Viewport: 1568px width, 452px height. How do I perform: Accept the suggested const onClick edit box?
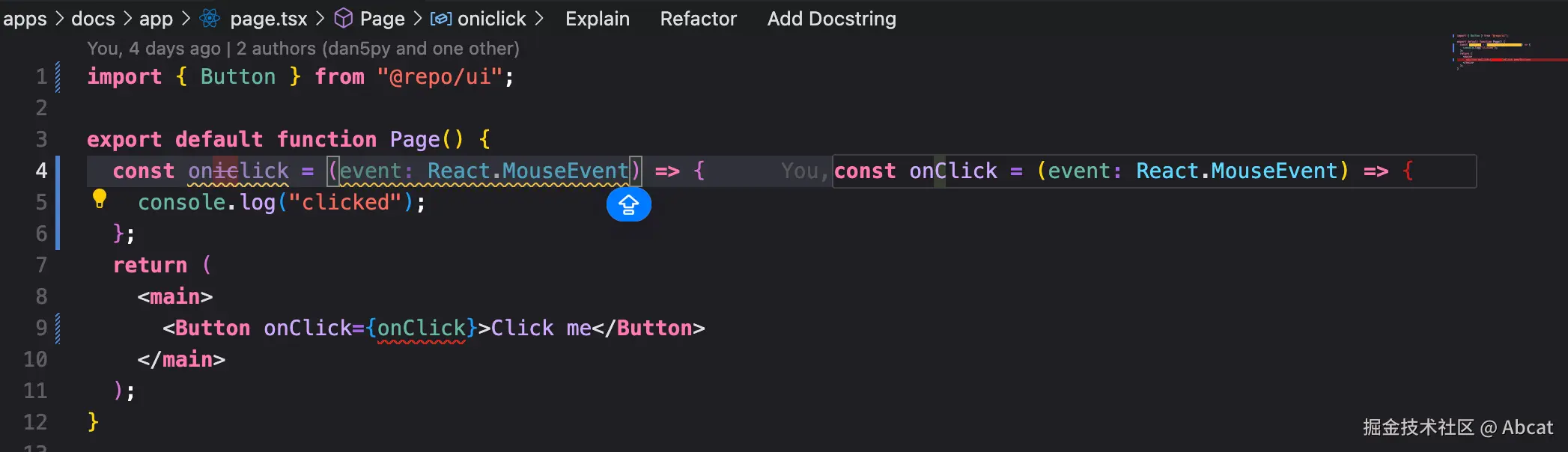(1153, 171)
